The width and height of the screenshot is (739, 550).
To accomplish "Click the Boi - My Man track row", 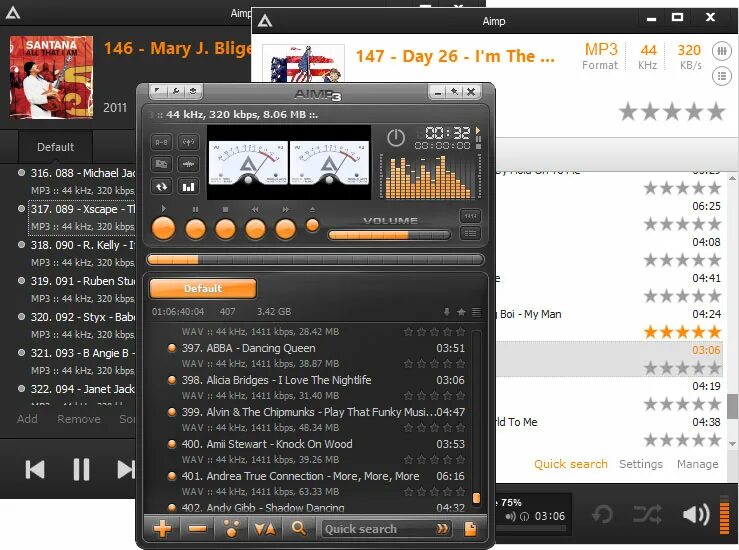I will point(609,323).
